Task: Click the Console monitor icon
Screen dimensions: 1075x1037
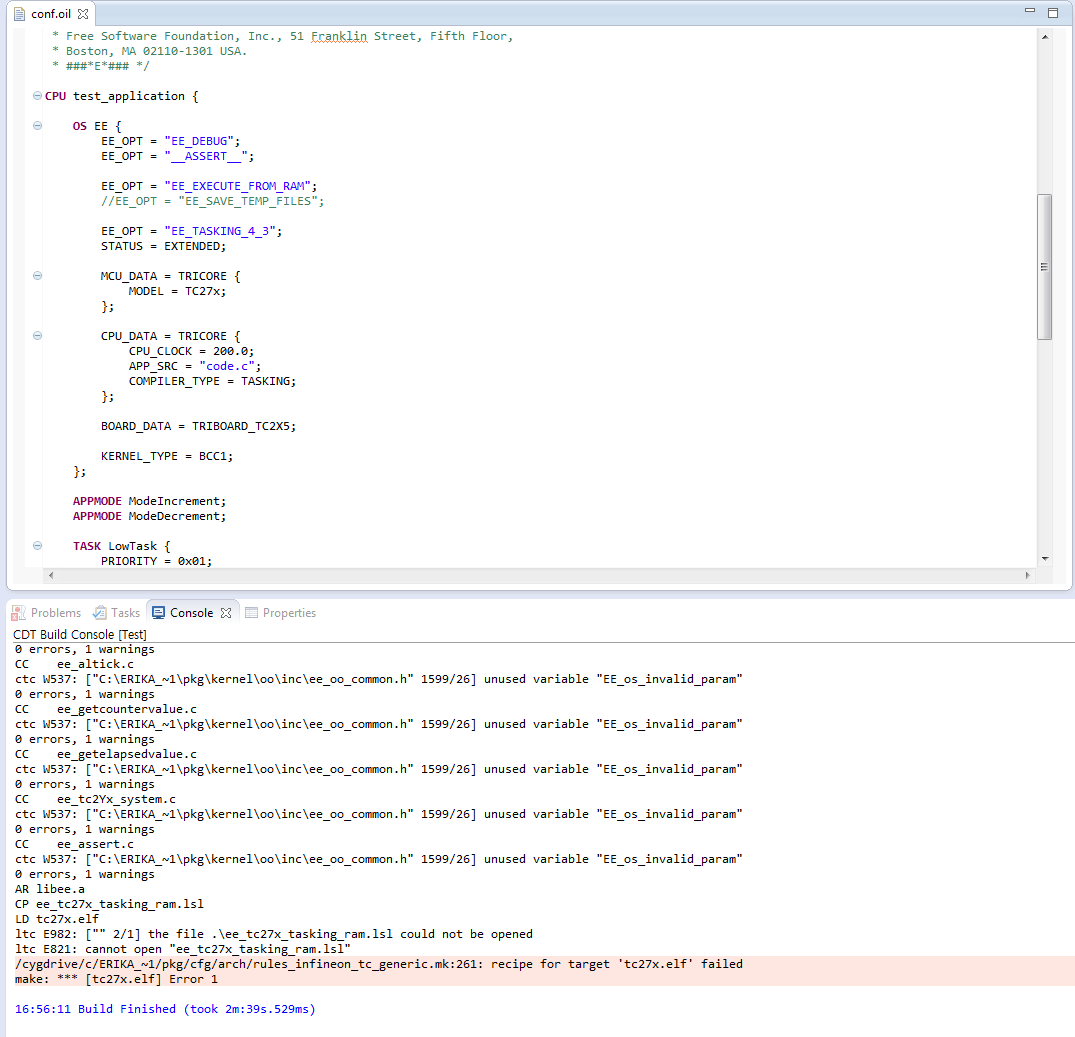Action: (x=158, y=613)
